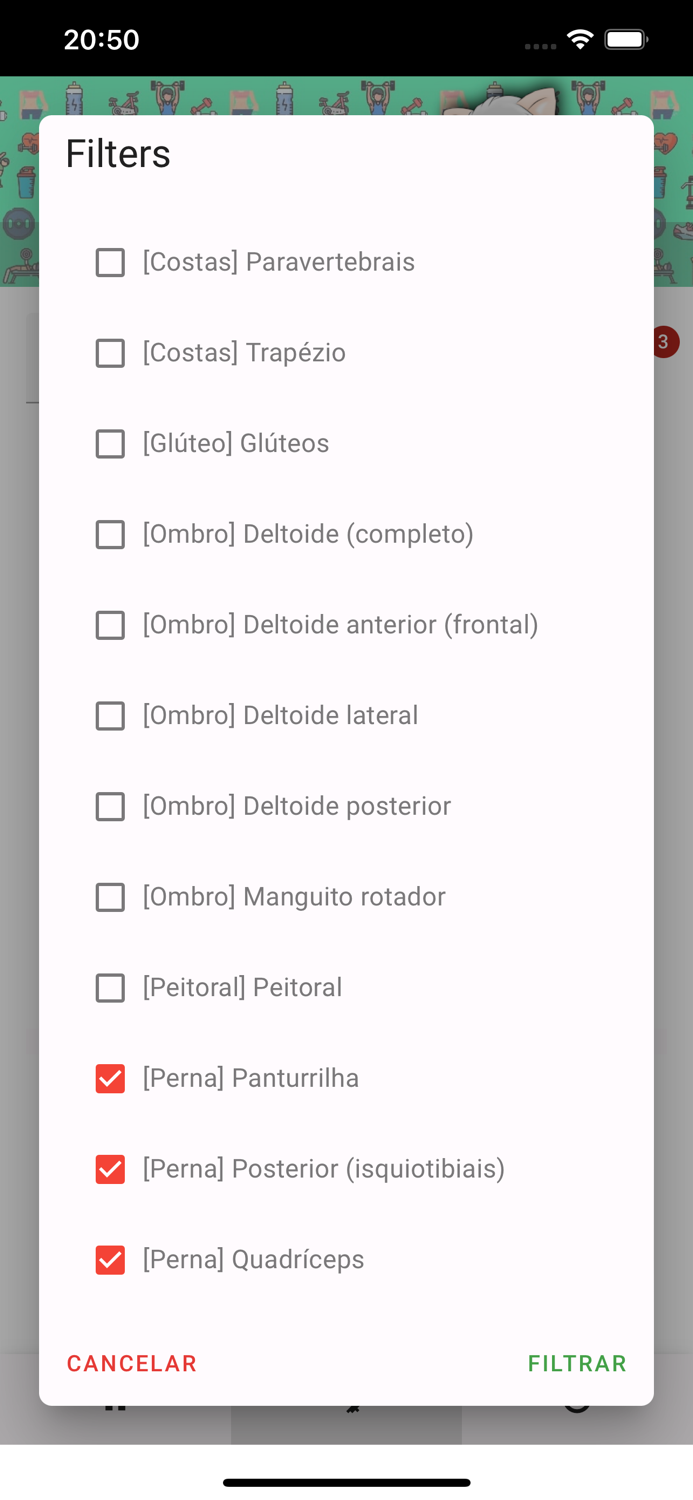
Task: Uncheck the [Perna] Panturrilha filter
Action: pyautogui.click(x=110, y=1078)
